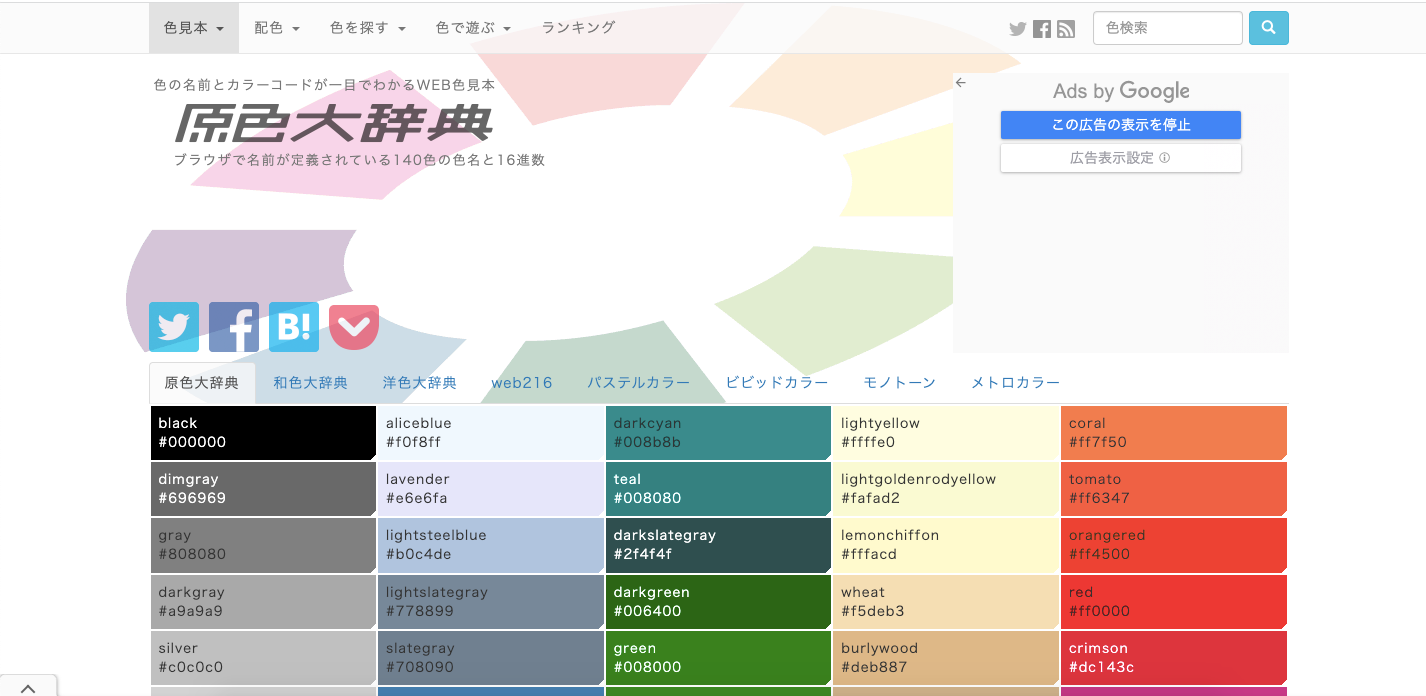The width and height of the screenshot is (1426, 696).
Task: Open the 色見本 dropdown menu
Action: [193, 28]
